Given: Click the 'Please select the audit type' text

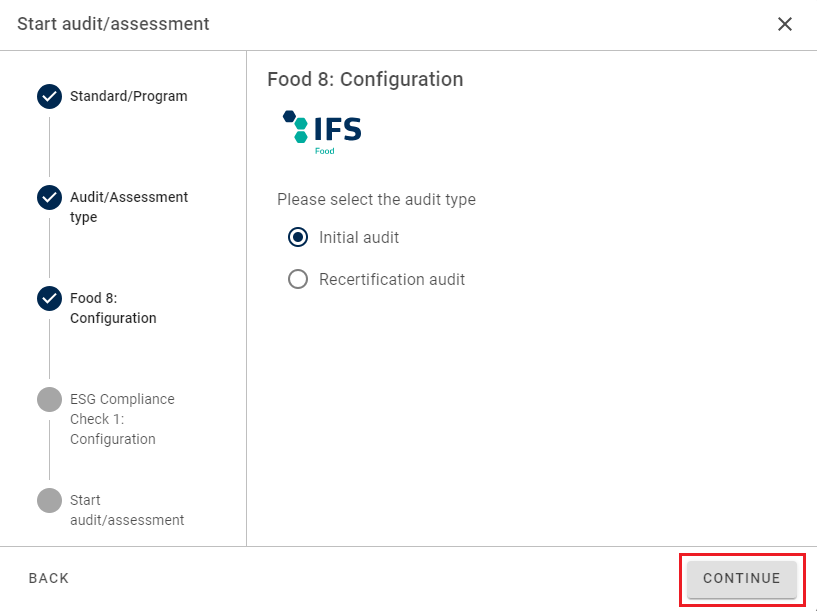Looking at the screenshot, I should [x=376, y=200].
